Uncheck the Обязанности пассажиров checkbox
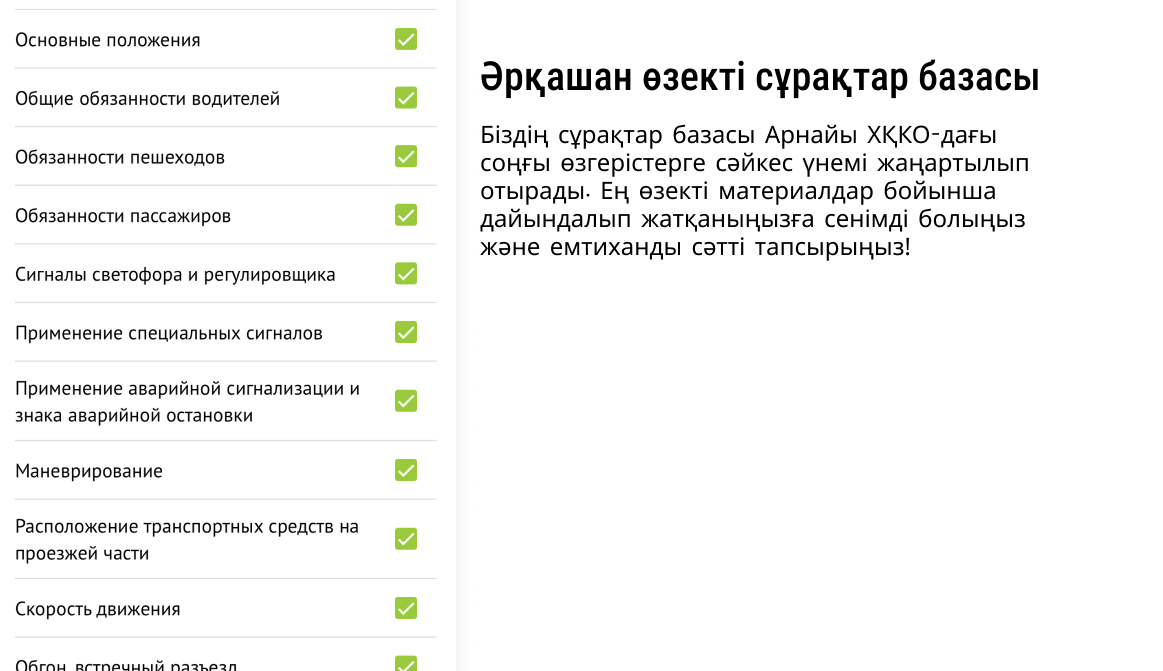Screen dimensions: 1163x671 coord(406,215)
